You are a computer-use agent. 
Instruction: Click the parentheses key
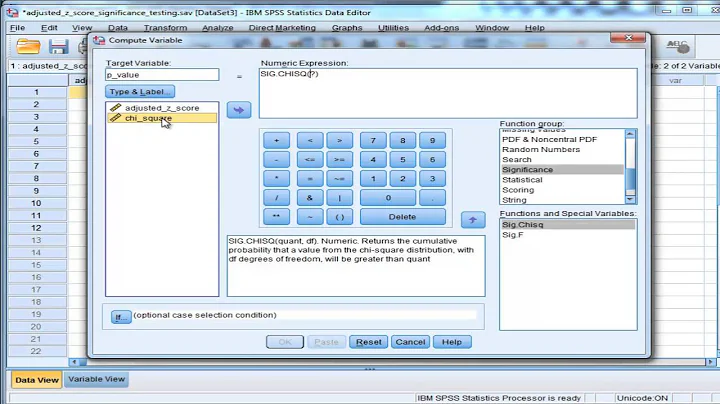coord(339,217)
